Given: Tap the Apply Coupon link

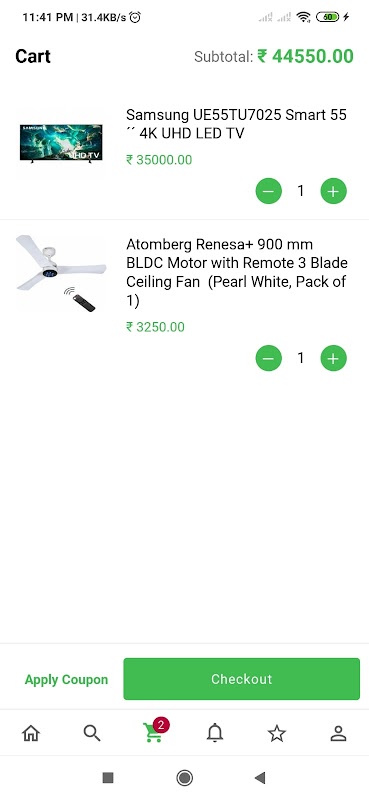Looking at the screenshot, I should point(66,680).
